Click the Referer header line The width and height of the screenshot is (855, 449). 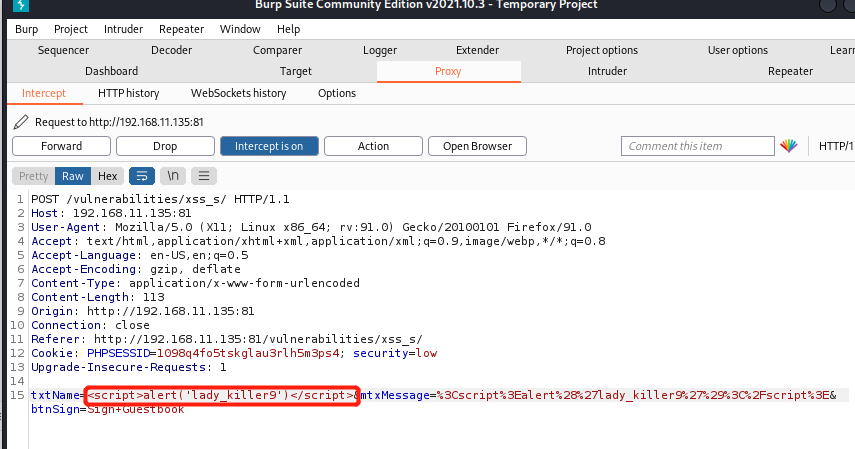[x=227, y=339]
